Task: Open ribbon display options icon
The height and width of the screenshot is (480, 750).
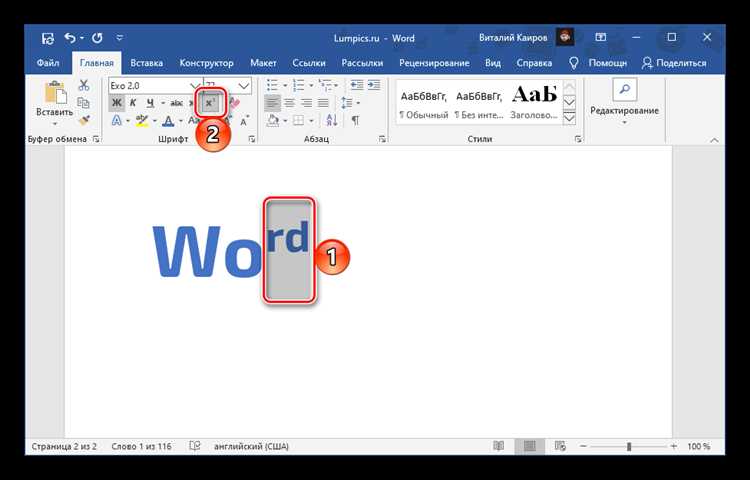Action: coord(601,37)
